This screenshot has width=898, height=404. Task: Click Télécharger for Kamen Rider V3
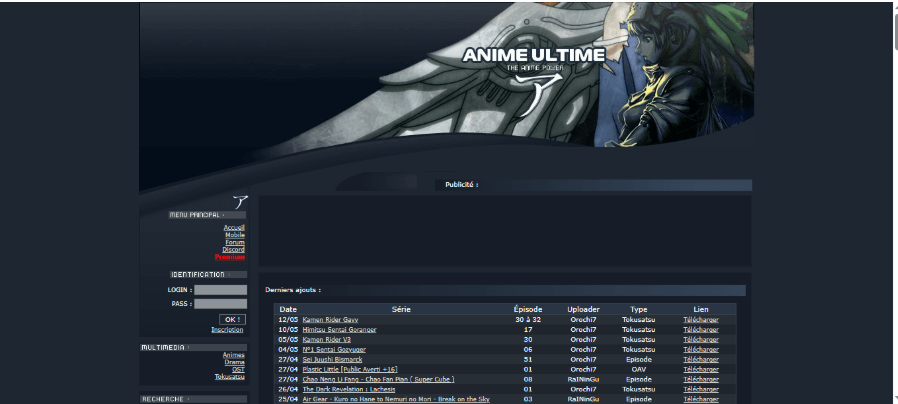[701, 340]
